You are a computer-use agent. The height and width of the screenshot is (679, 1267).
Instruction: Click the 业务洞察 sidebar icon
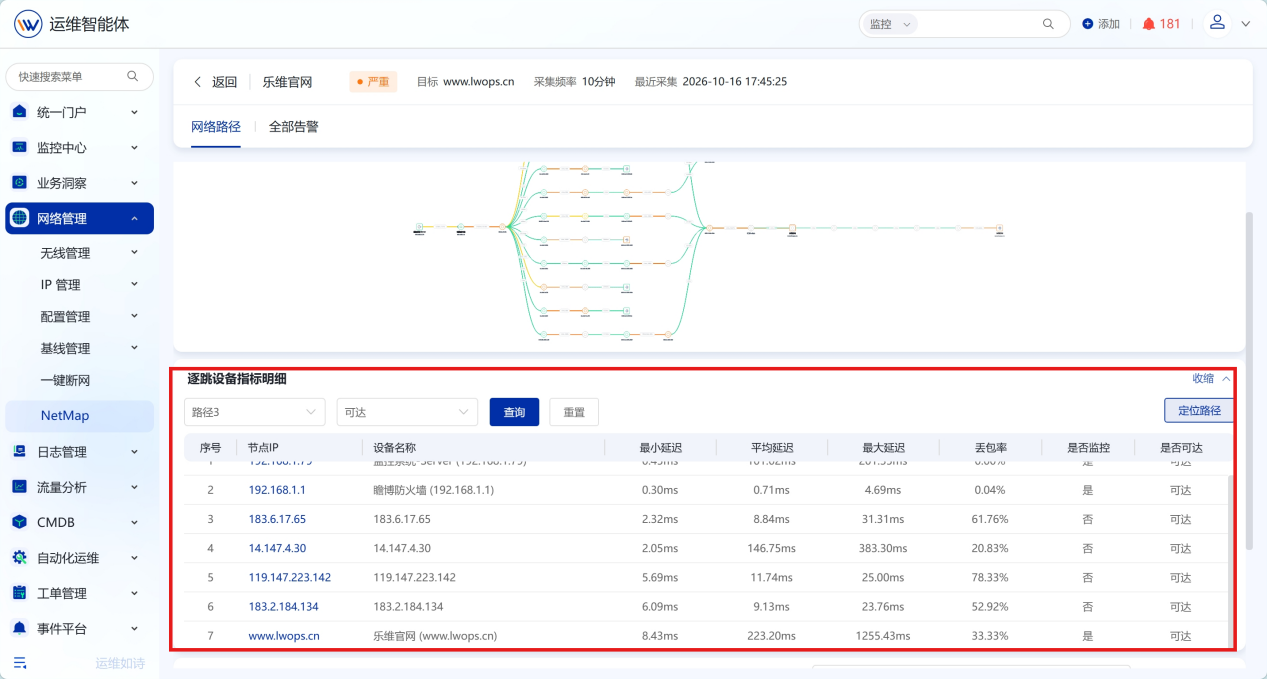(19, 183)
